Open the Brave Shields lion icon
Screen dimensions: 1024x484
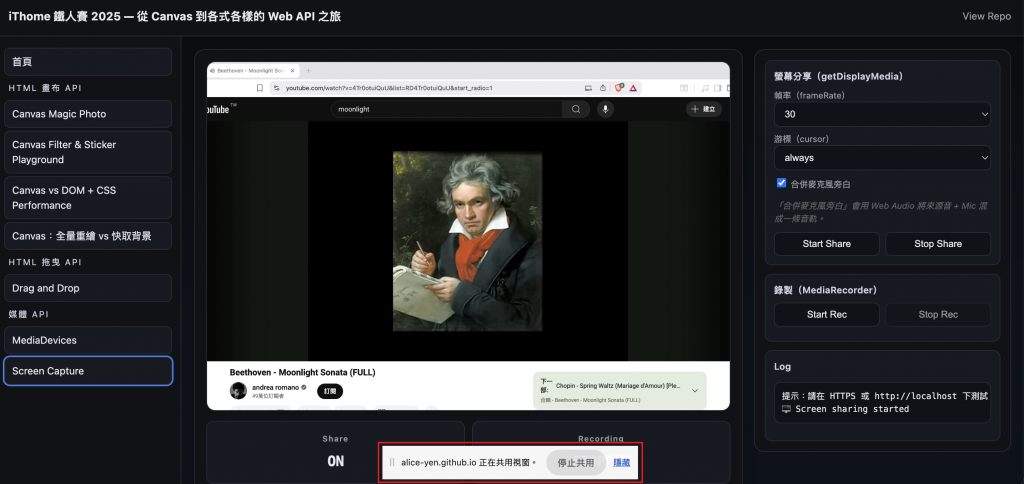point(619,87)
